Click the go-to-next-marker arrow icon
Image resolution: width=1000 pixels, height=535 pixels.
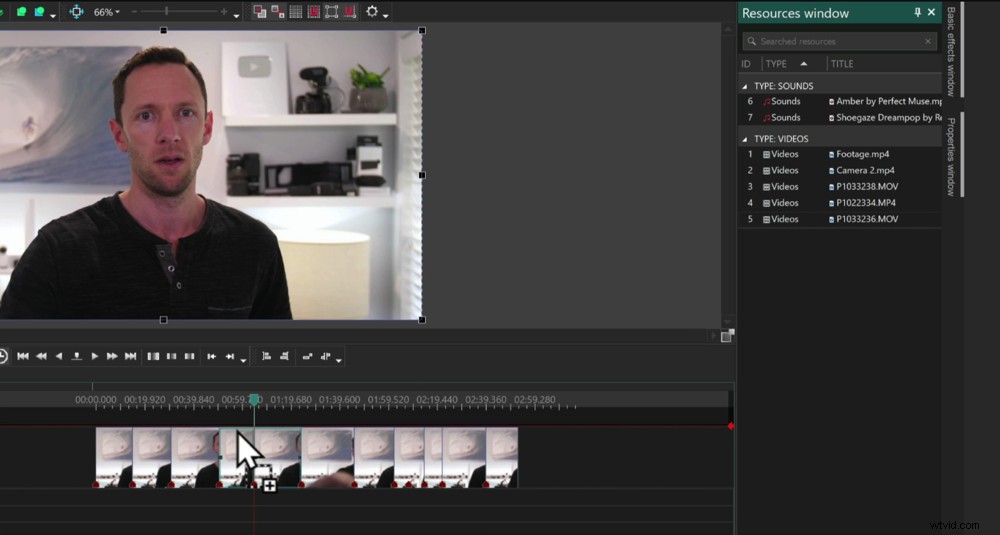click(x=230, y=356)
